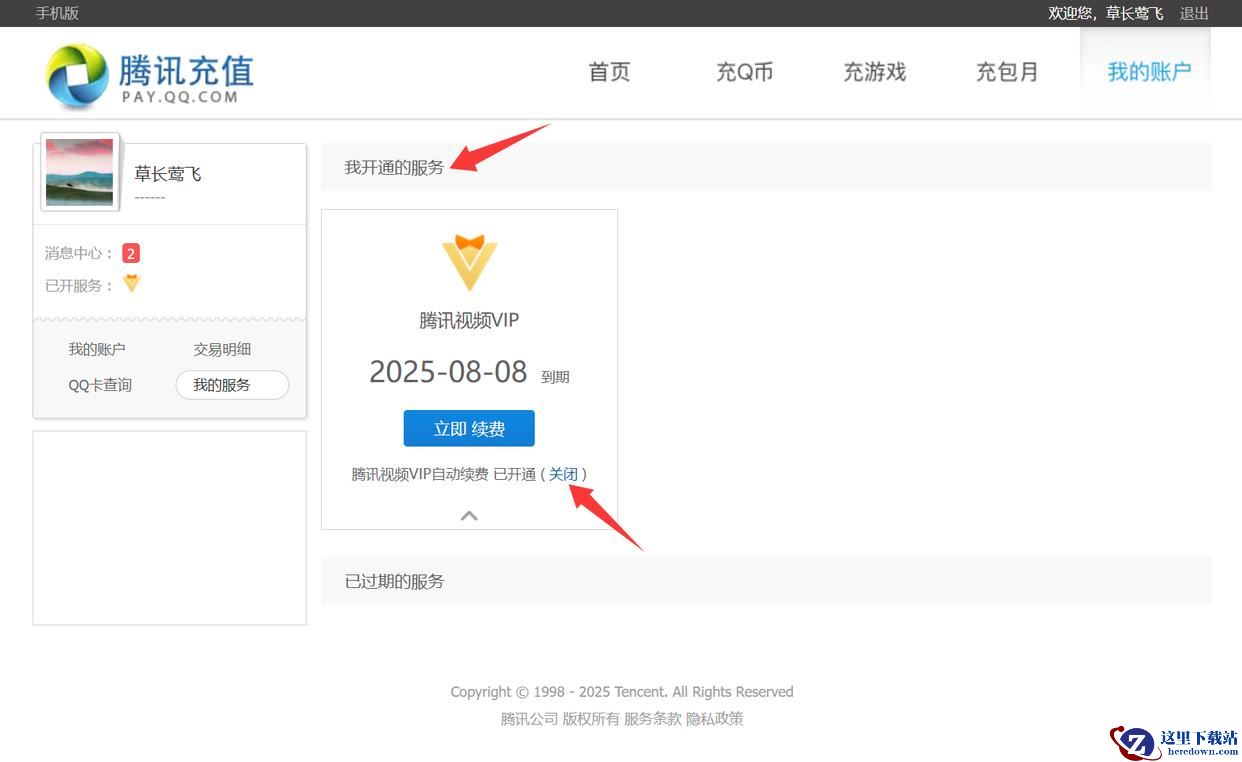Screen dimensions: 1242x762
Task: Click the Tencent Pay logo
Action: coord(150,75)
